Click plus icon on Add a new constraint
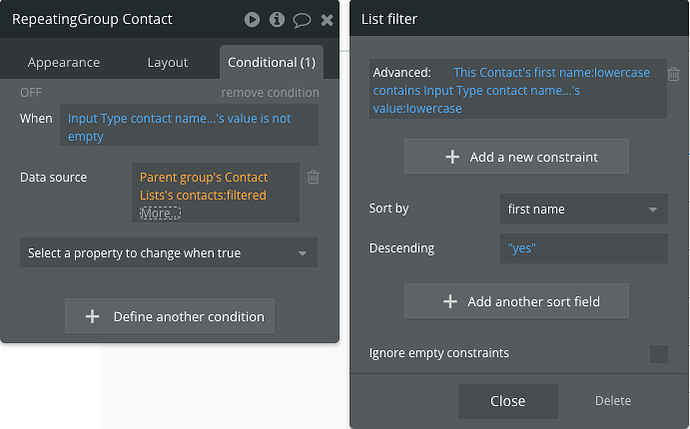Image resolution: width=690 pixels, height=429 pixels. point(452,157)
